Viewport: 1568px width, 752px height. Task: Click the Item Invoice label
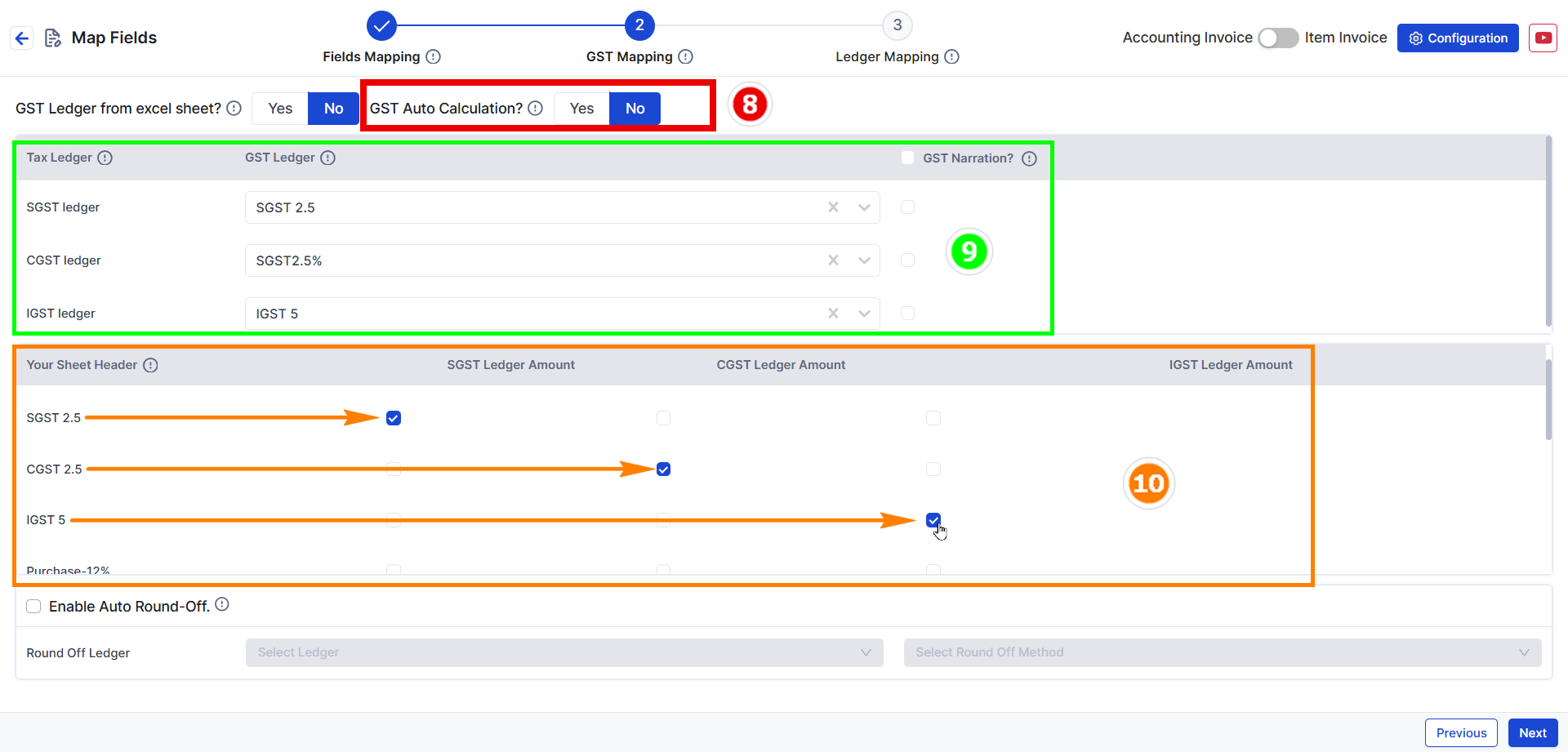click(1346, 38)
